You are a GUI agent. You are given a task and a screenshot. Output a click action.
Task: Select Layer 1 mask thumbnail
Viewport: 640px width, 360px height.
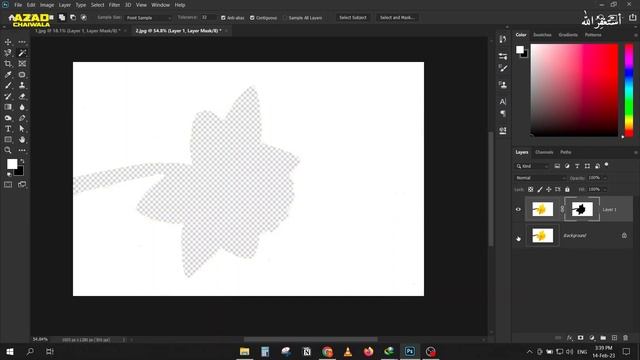[x=582, y=209]
